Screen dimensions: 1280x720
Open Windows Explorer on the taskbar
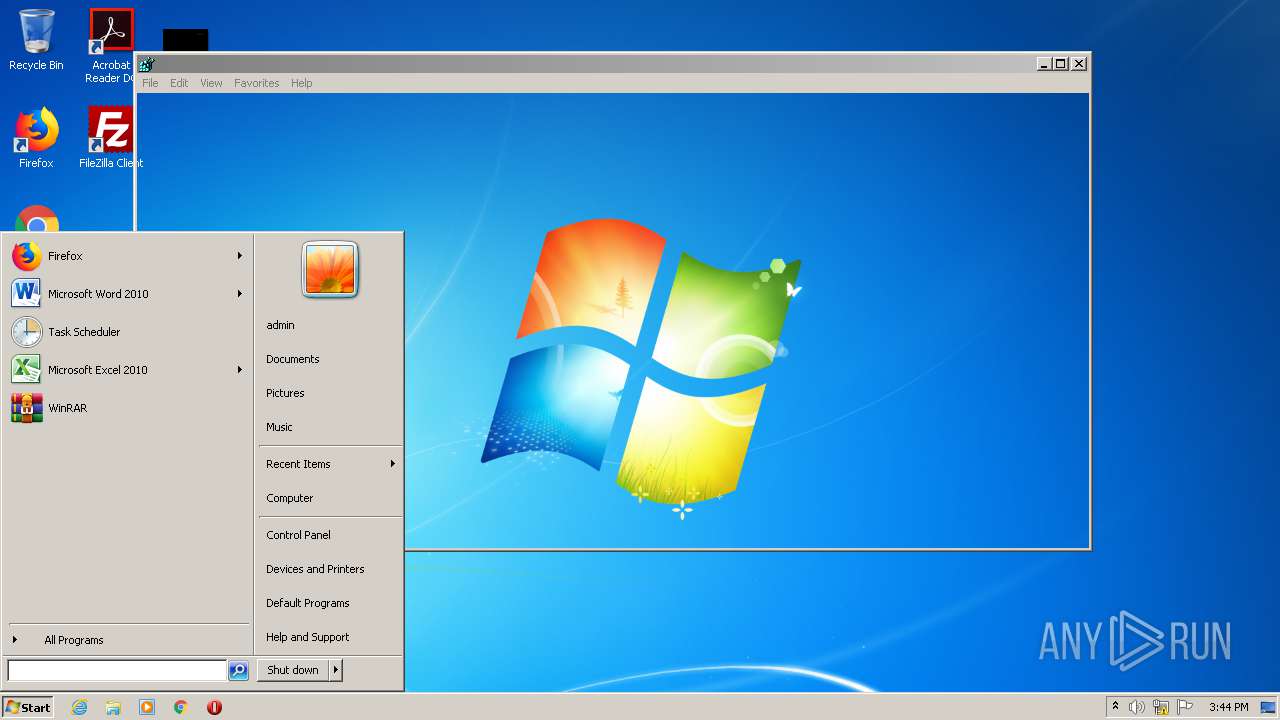coord(113,707)
